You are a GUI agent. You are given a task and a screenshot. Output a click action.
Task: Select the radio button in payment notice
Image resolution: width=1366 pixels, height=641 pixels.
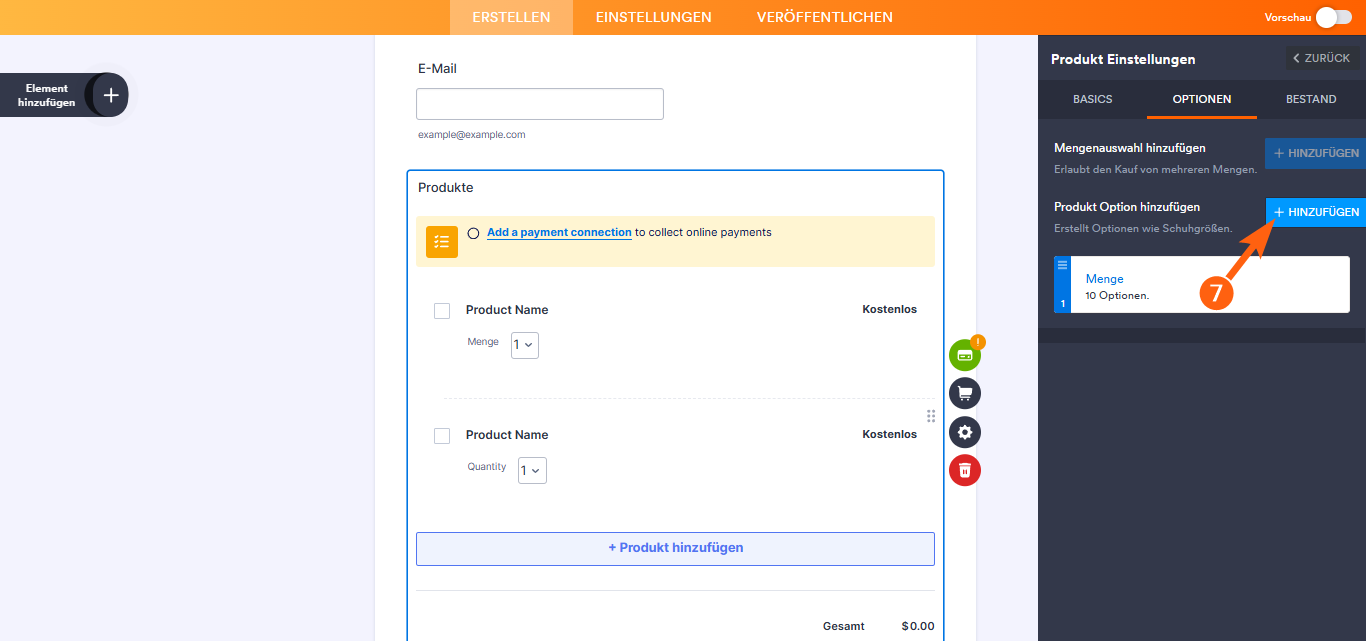[473, 233]
